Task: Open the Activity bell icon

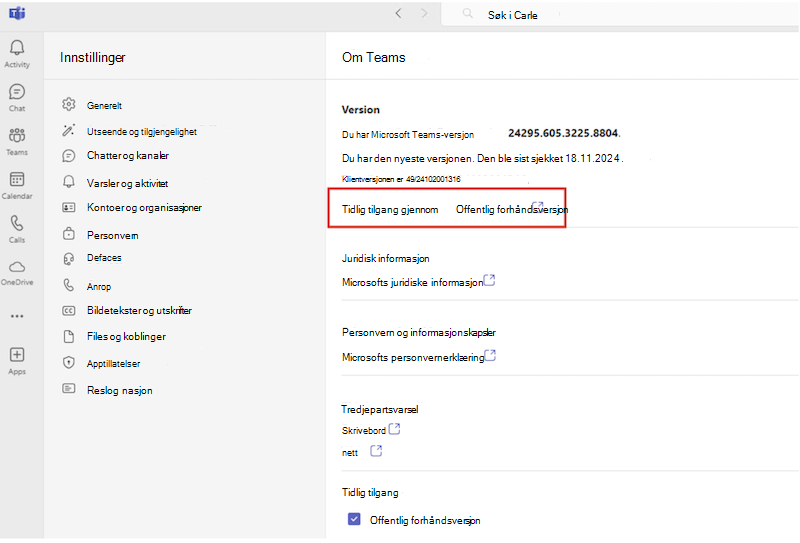Action: tap(17, 47)
